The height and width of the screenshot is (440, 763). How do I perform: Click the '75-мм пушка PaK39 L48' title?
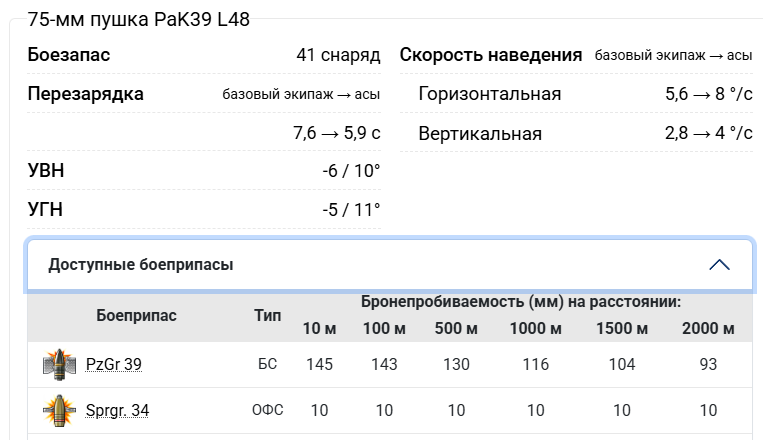click(139, 19)
